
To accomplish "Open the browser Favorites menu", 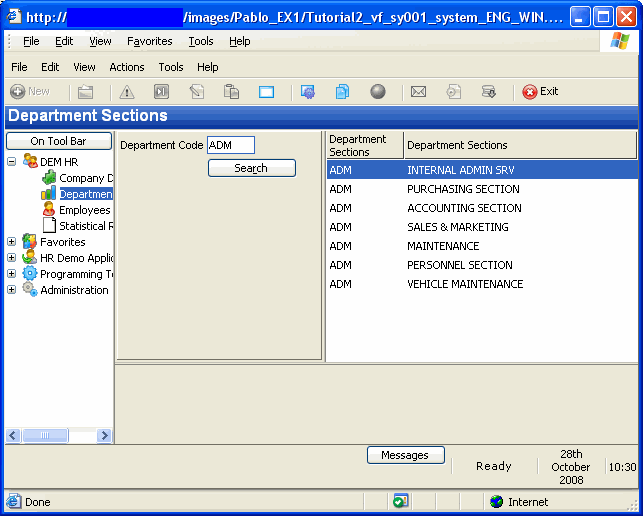I will [150, 41].
